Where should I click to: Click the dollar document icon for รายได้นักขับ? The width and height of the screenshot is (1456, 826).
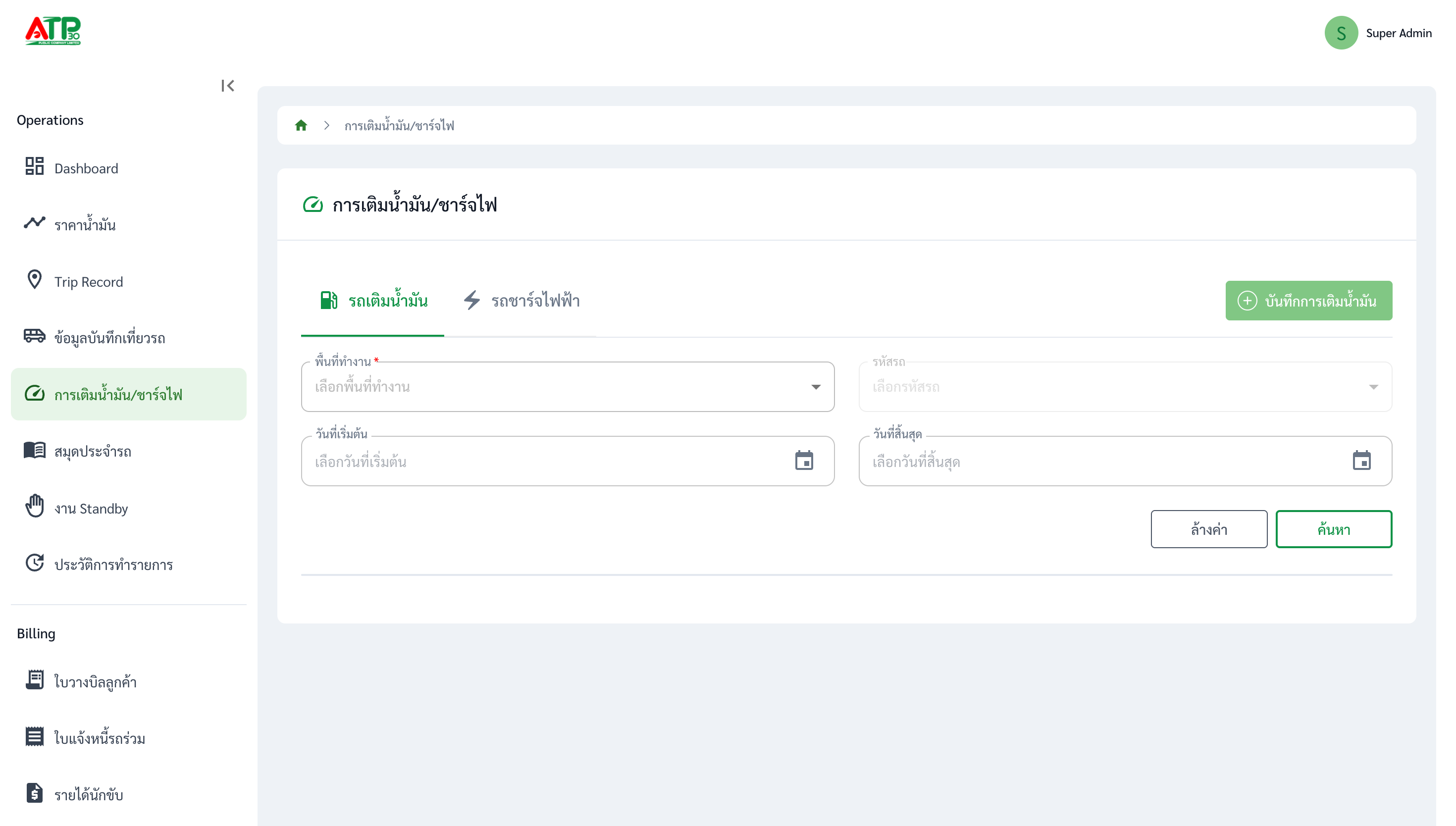click(35, 793)
